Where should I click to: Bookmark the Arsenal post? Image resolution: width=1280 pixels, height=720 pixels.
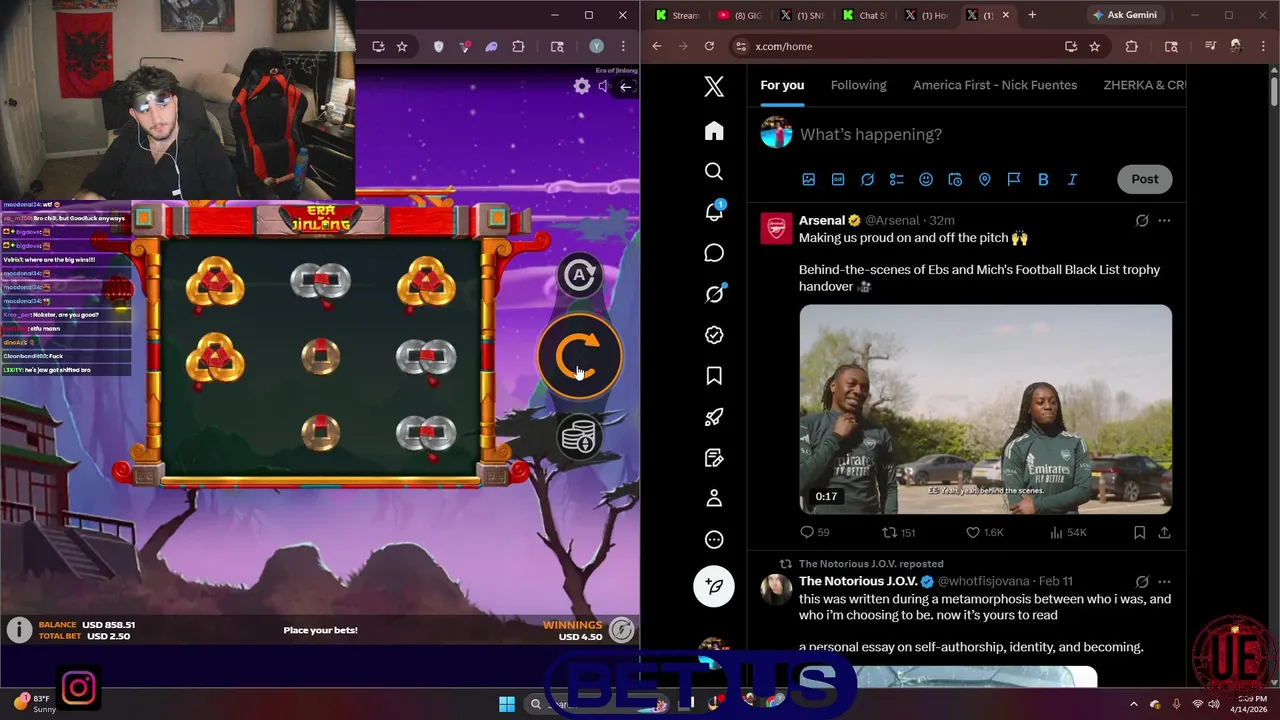pyautogui.click(x=1139, y=533)
